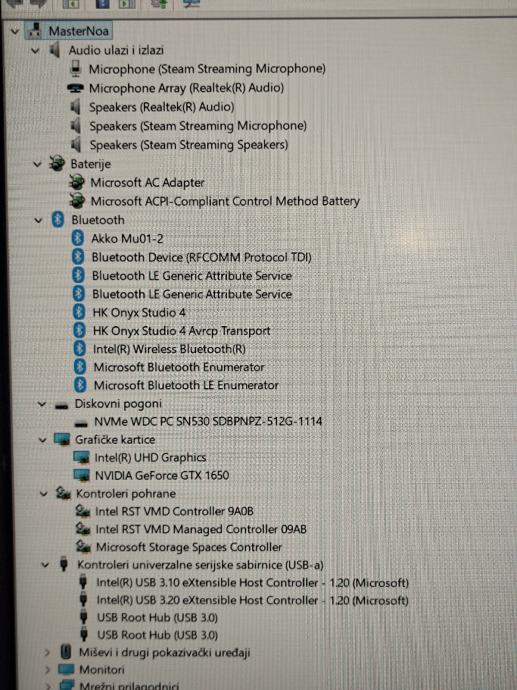Click the Grafičke kartice display adapter icon
This screenshot has height=690, width=517.
(62, 439)
